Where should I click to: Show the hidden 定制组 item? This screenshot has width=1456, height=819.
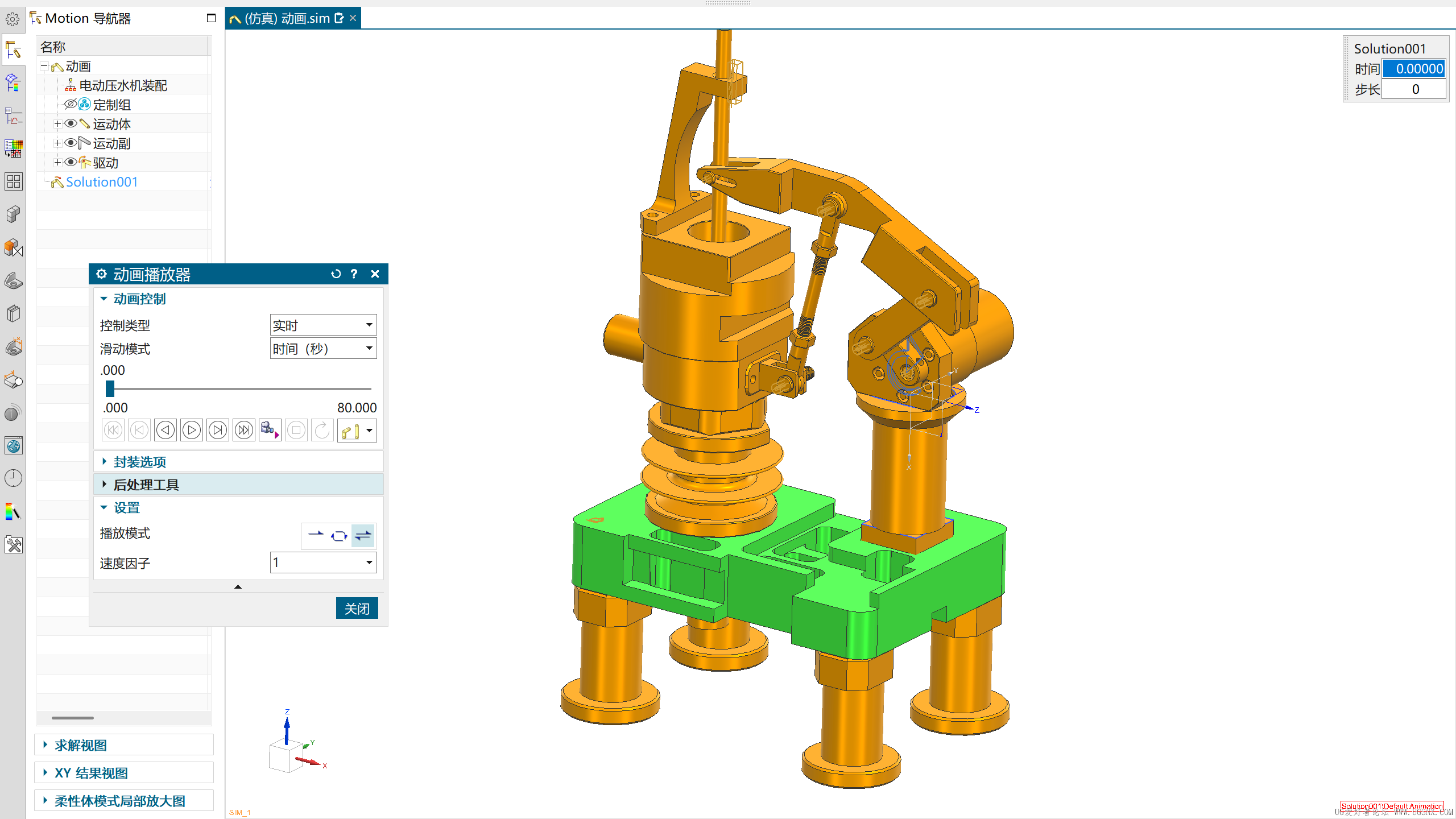[x=71, y=105]
